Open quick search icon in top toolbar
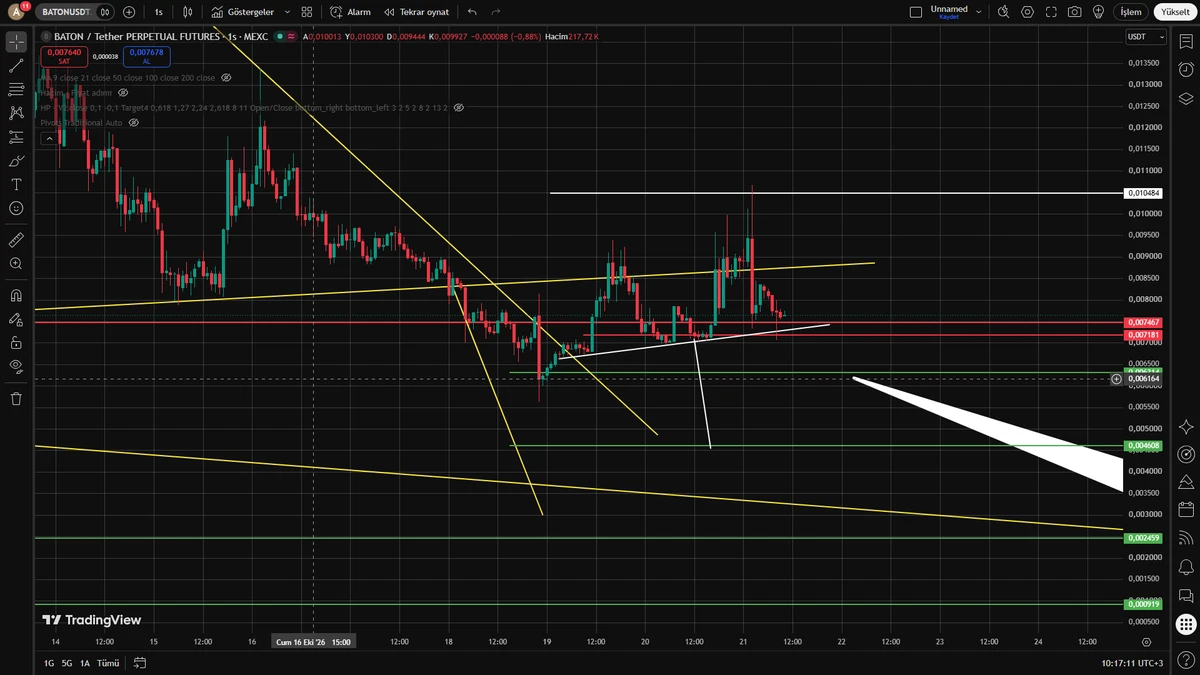The height and width of the screenshot is (675, 1200). point(1004,12)
